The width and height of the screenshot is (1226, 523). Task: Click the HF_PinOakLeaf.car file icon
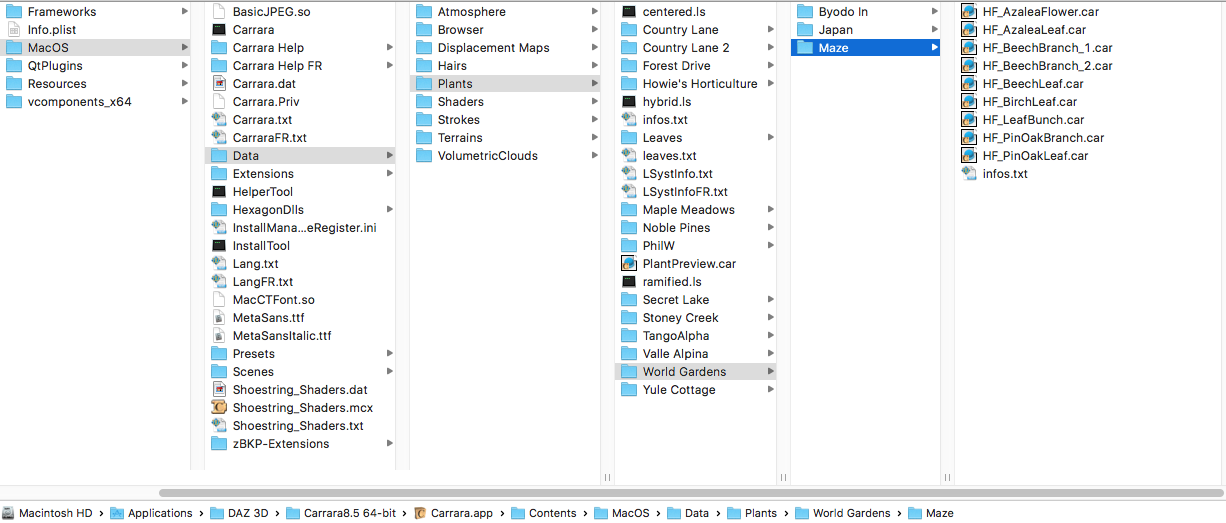pos(968,156)
